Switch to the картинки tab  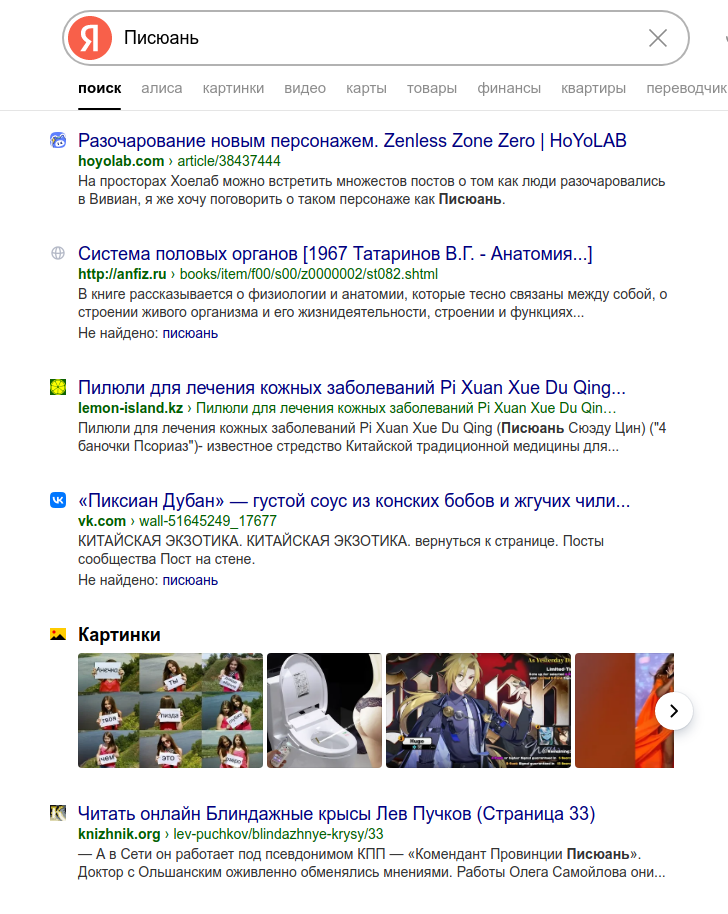point(233,88)
